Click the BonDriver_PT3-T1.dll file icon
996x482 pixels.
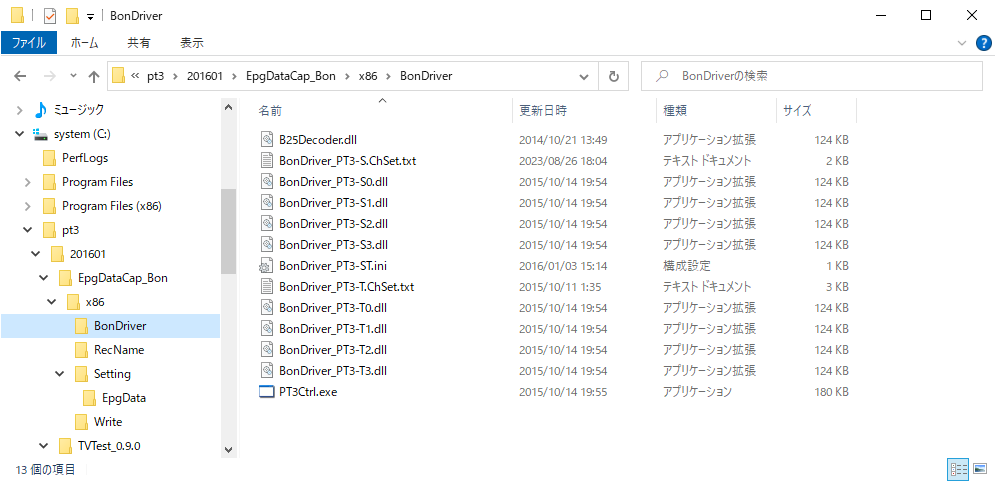(x=267, y=328)
